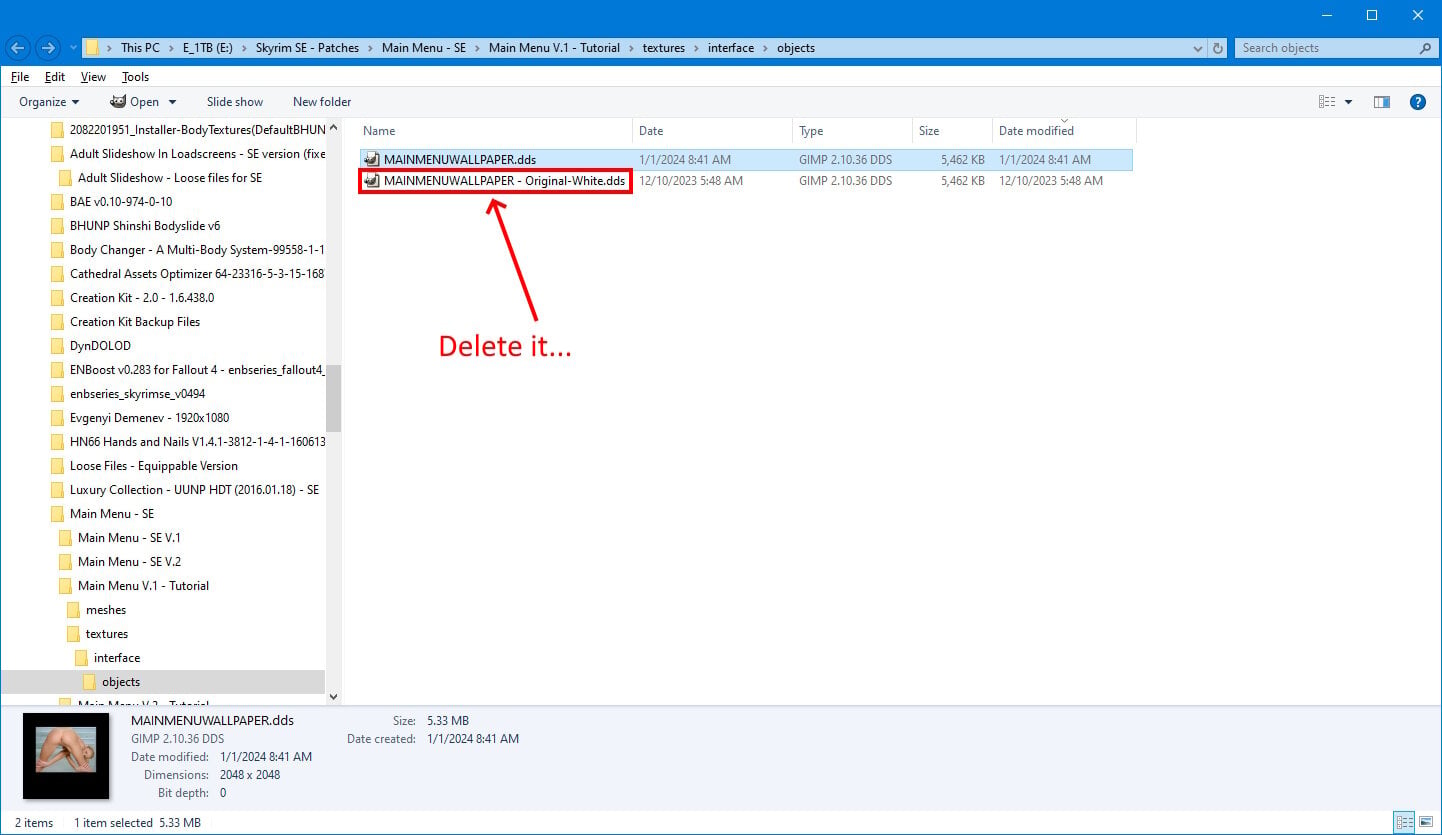Expand the Open button dropdown arrow
Image resolution: width=1442 pixels, height=835 pixels.
click(172, 102)
